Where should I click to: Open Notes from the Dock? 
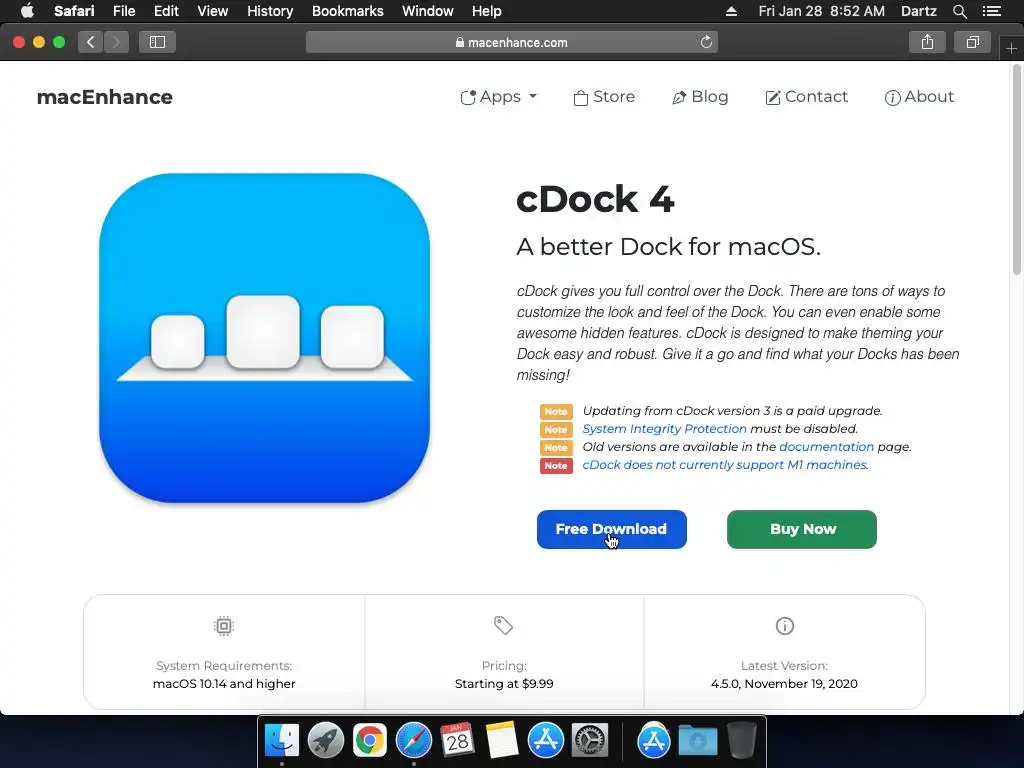point(502,740)
